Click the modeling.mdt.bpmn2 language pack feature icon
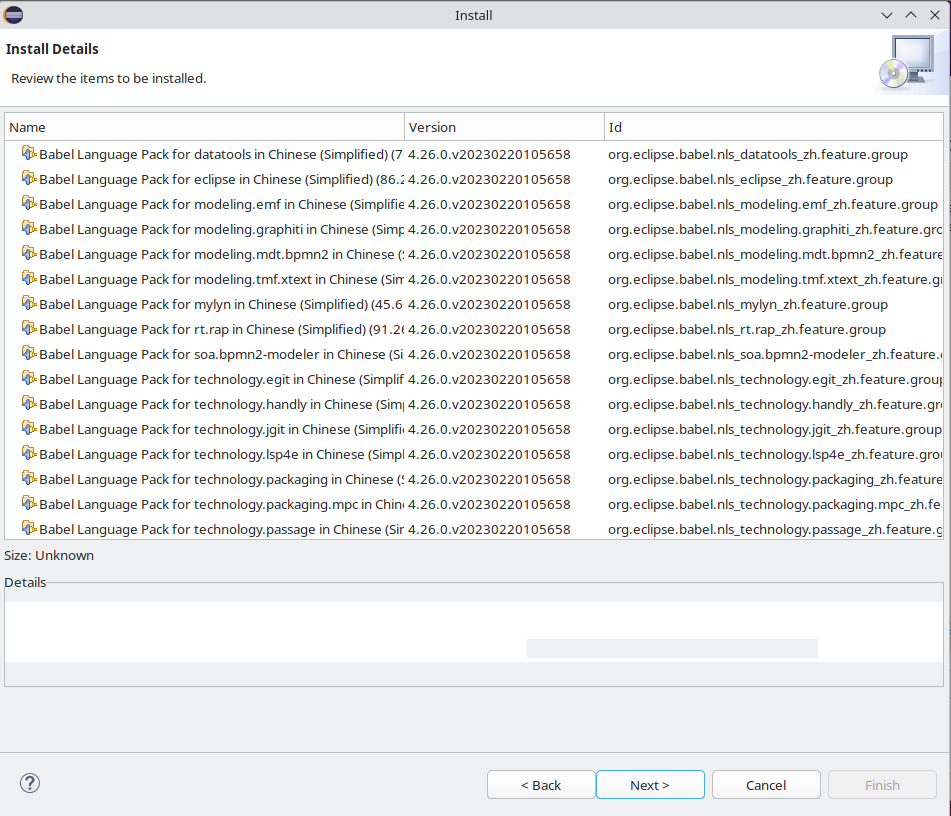This screenshot has width=951, height=816. point(29,252)
